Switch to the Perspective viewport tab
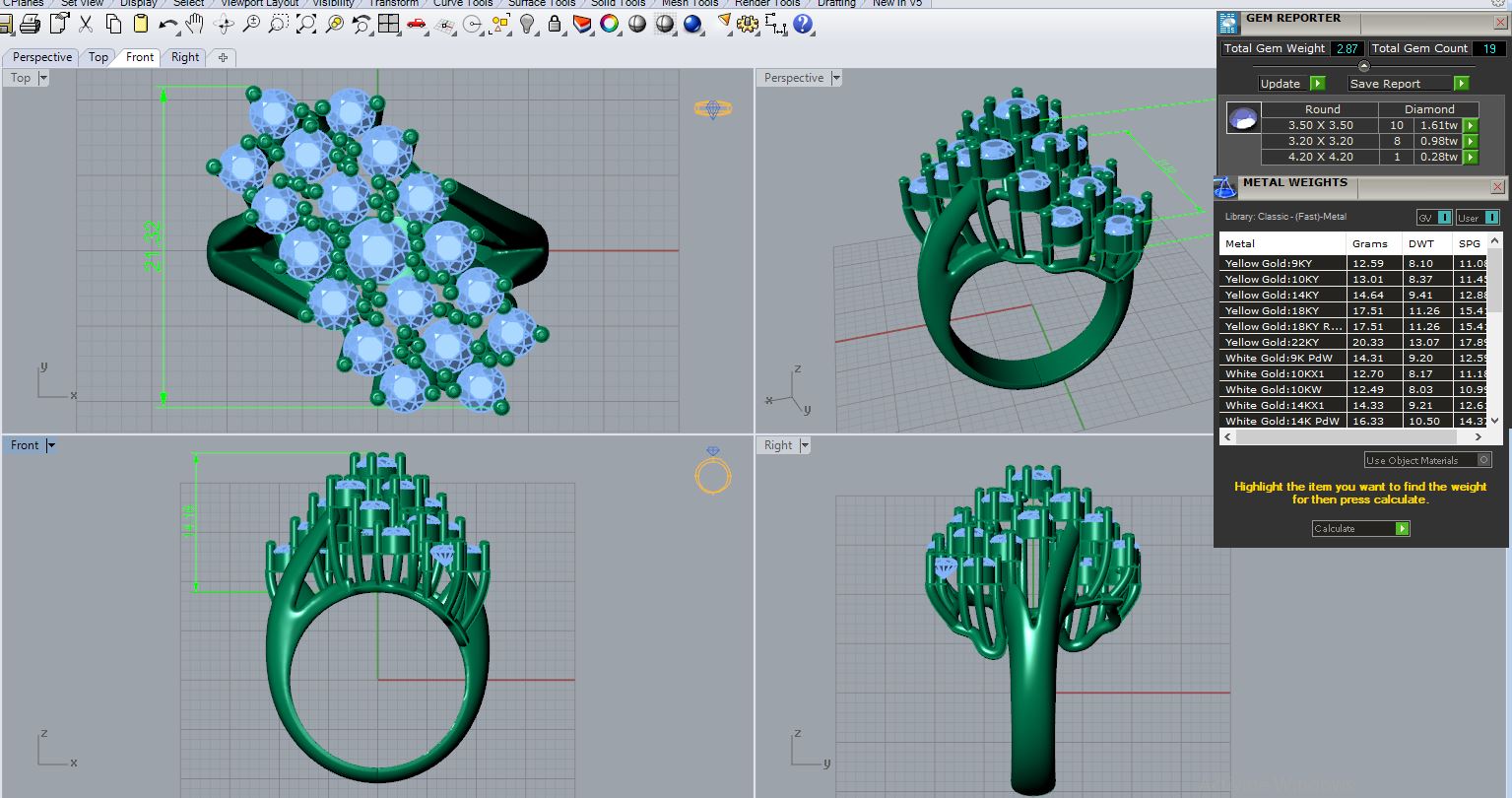The image size is (1512, 798). (x=42, y=57)
